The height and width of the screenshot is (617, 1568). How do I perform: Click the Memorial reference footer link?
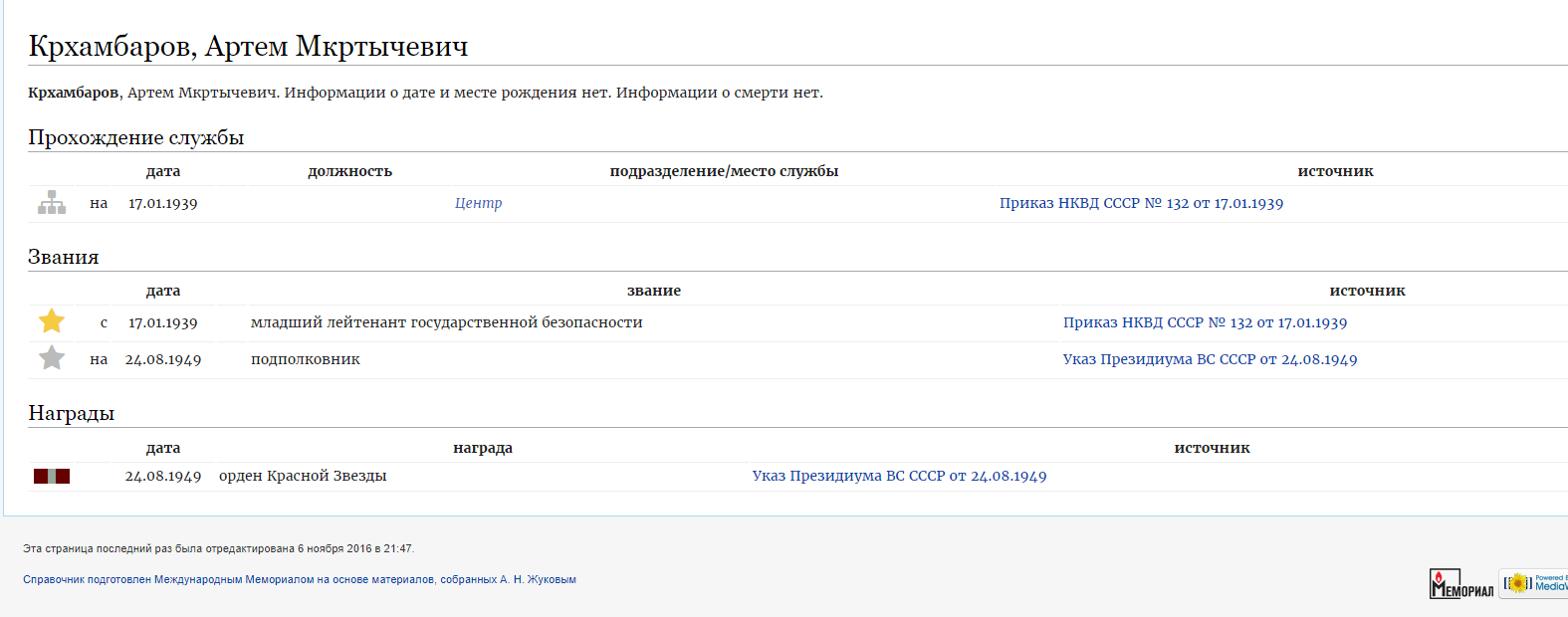click(x=299, y=579)
